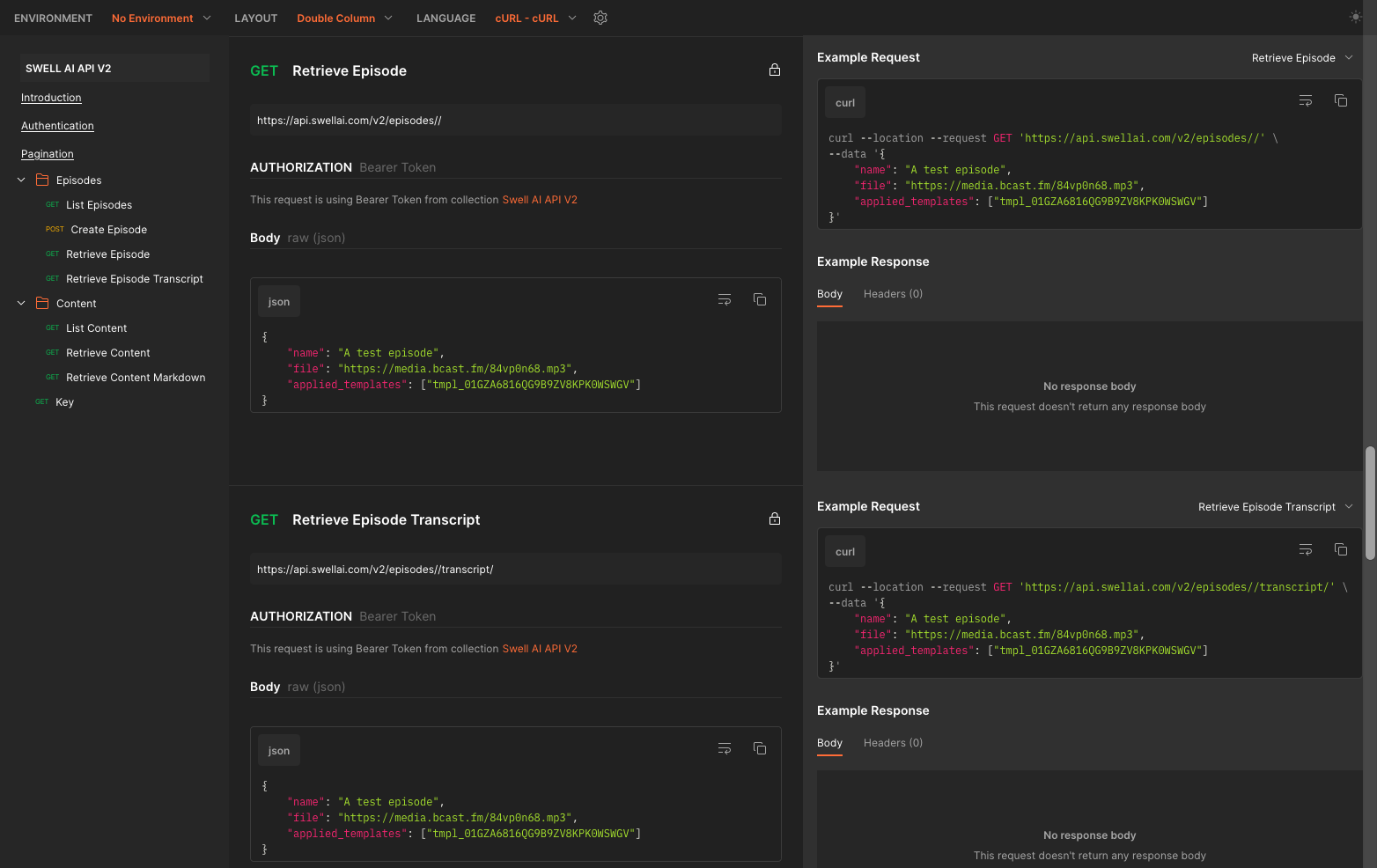Screen dimensions: 1377x868
Task: Wrap lines in Retrieve Episode Transcript curl block
Action: (x=1305, y=550)
